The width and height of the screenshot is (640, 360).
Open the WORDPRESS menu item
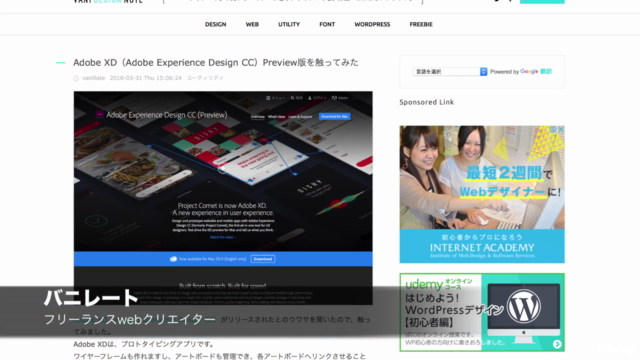pyautogui.click(x=372, y=24)
